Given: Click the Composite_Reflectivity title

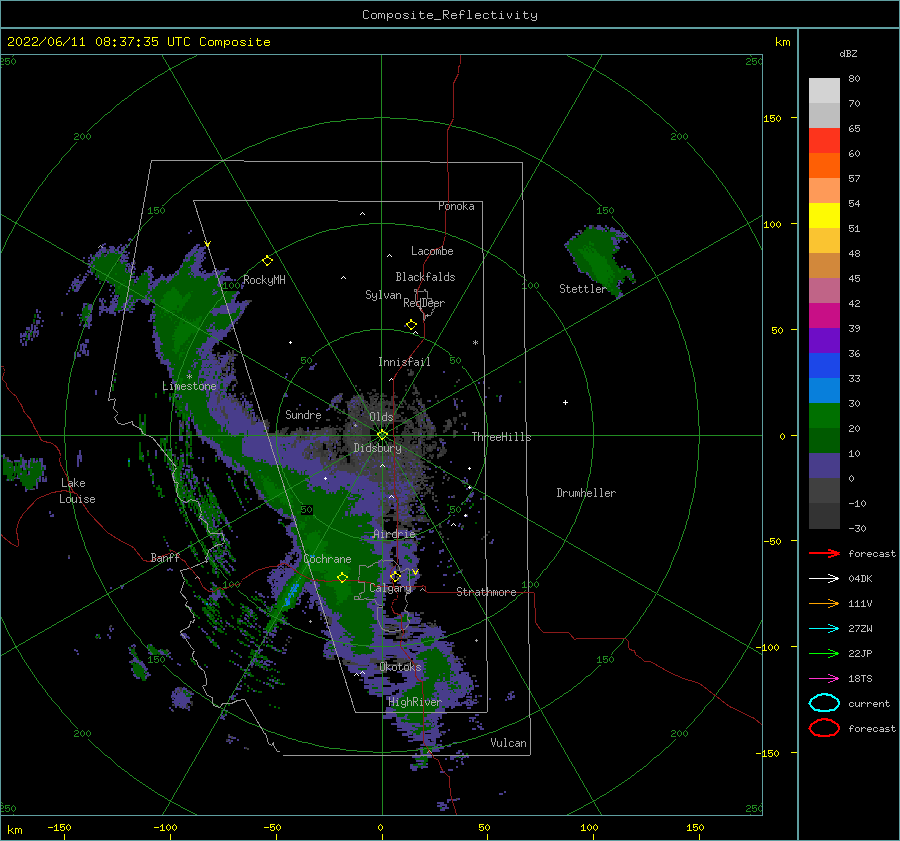Looking at the screenshot, I should [450, 15].
